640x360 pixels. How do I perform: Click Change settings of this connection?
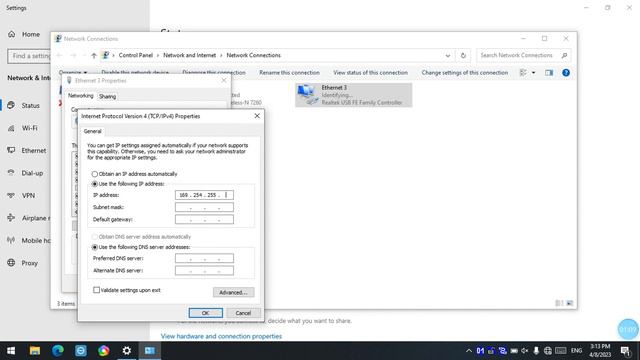[464, 73]
